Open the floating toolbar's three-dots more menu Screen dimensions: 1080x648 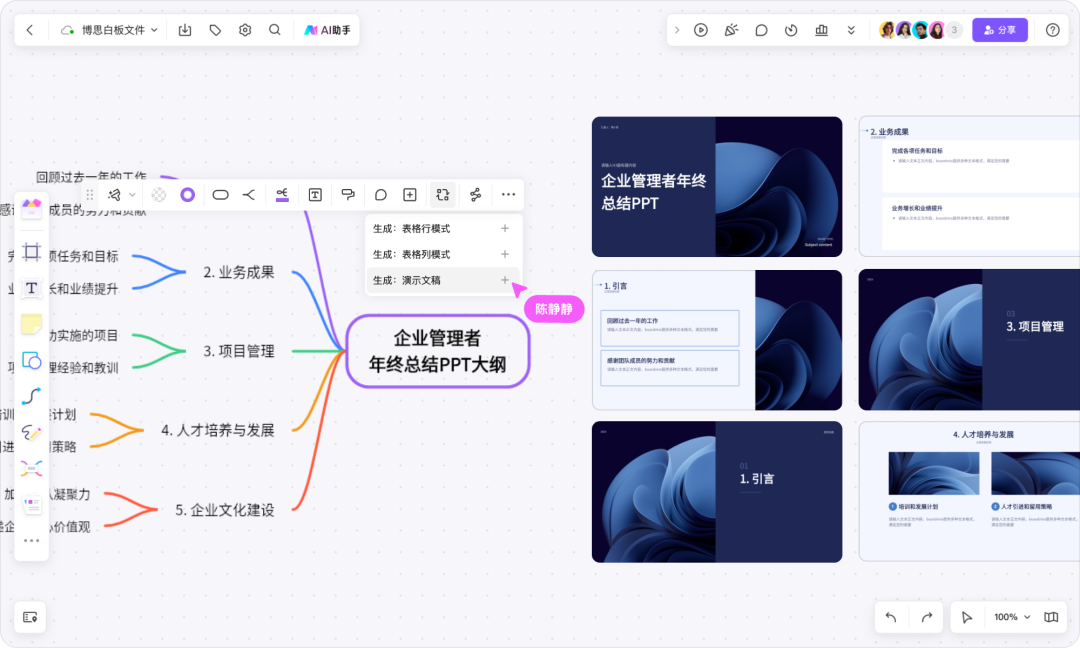[x=509, y=195]
